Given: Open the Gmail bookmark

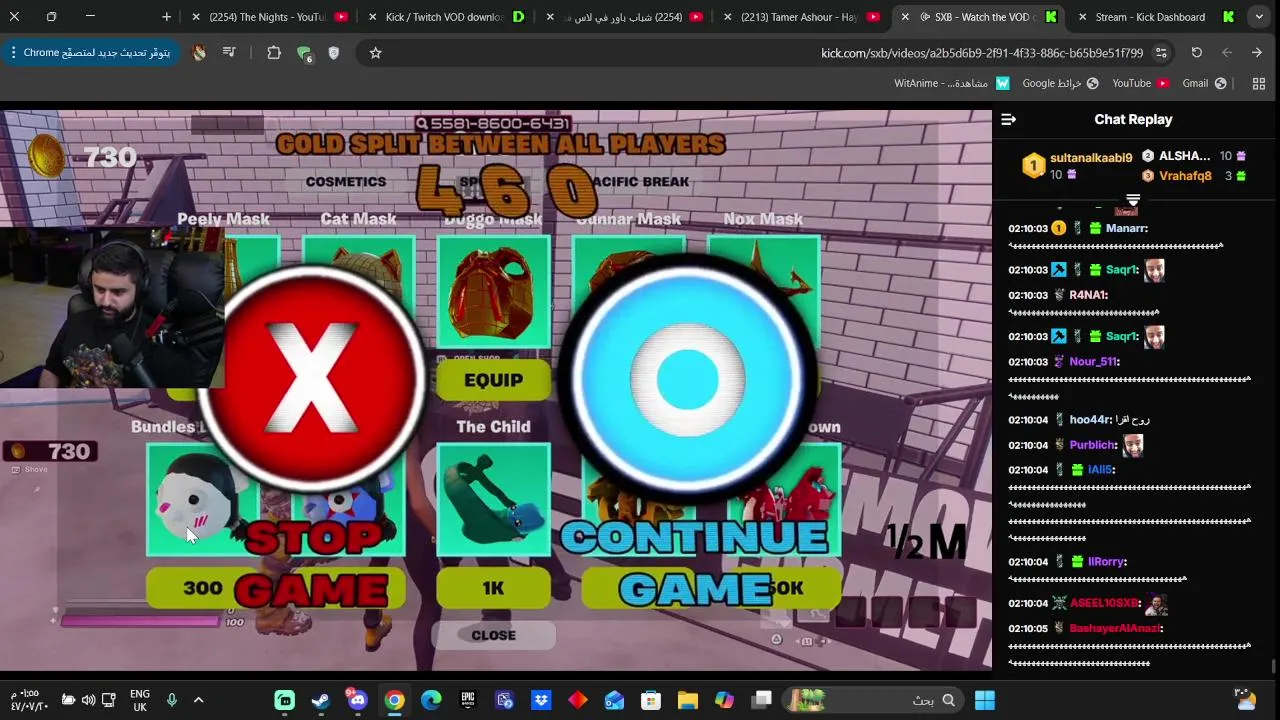Looking at the screenshot, I should pos(1204,84).
